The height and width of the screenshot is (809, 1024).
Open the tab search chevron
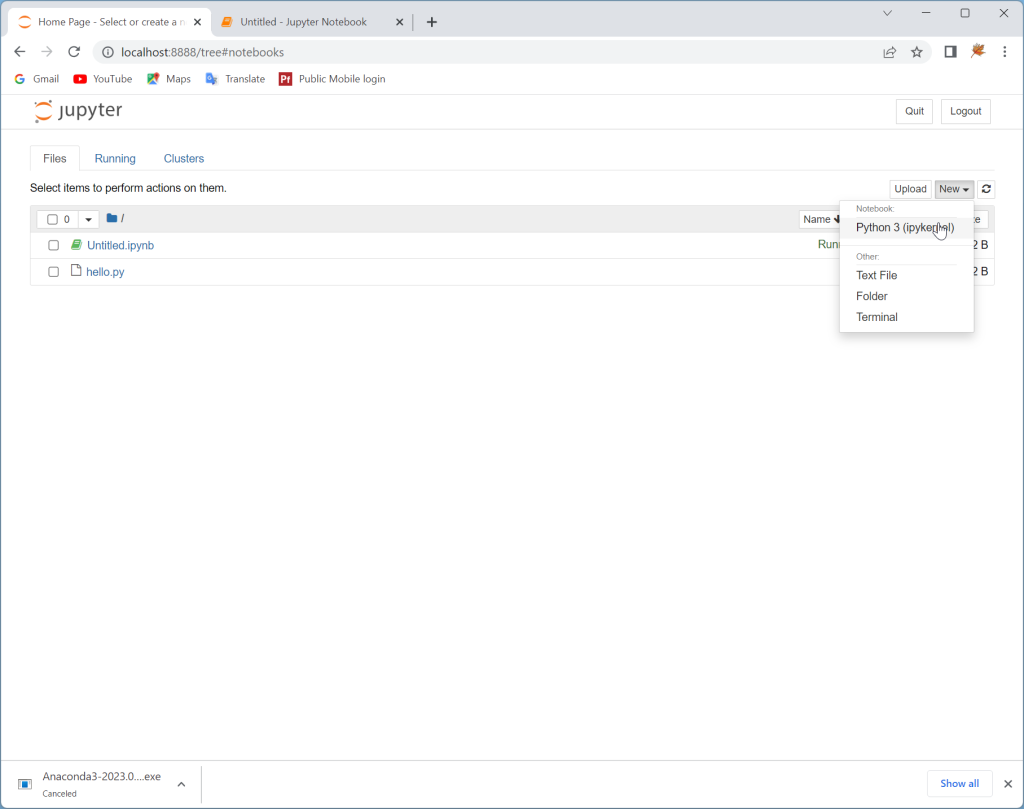pos(887,13)
